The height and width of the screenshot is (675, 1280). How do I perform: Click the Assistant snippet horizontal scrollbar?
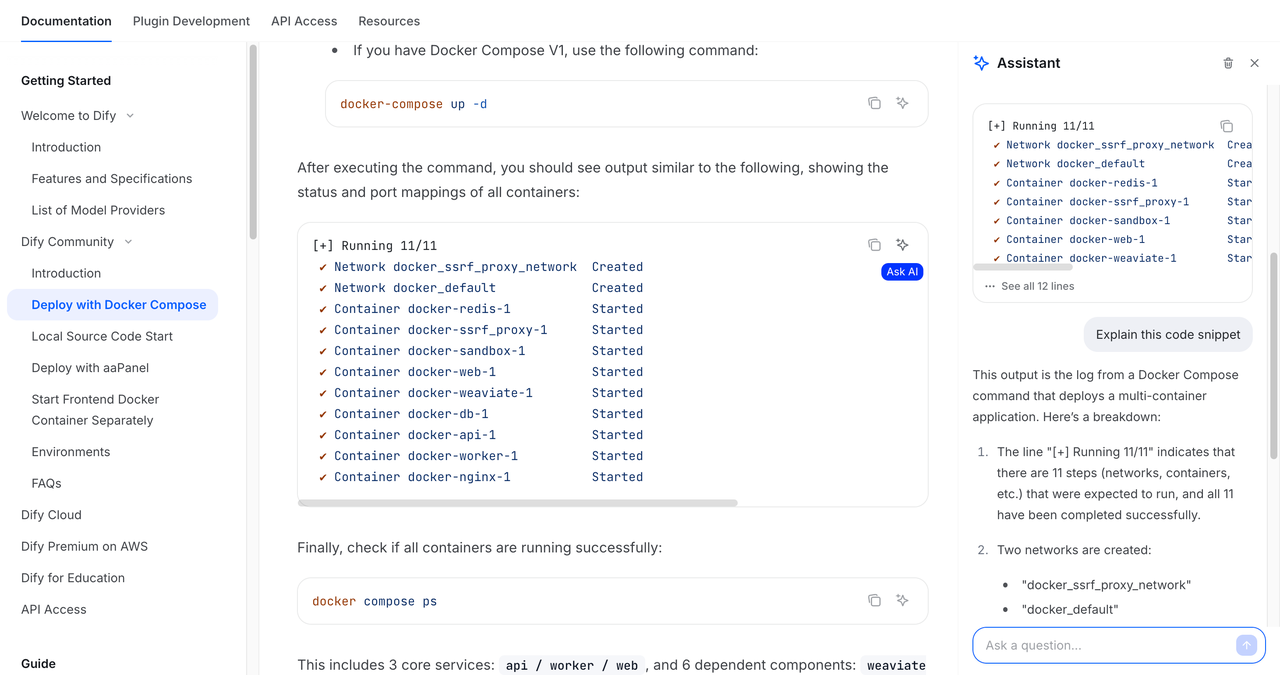click(x=1022, y=267)
